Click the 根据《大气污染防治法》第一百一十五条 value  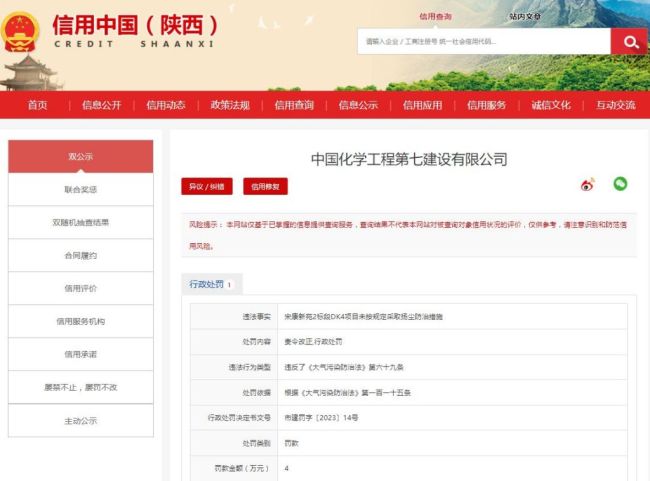click(x=347, y=392)
